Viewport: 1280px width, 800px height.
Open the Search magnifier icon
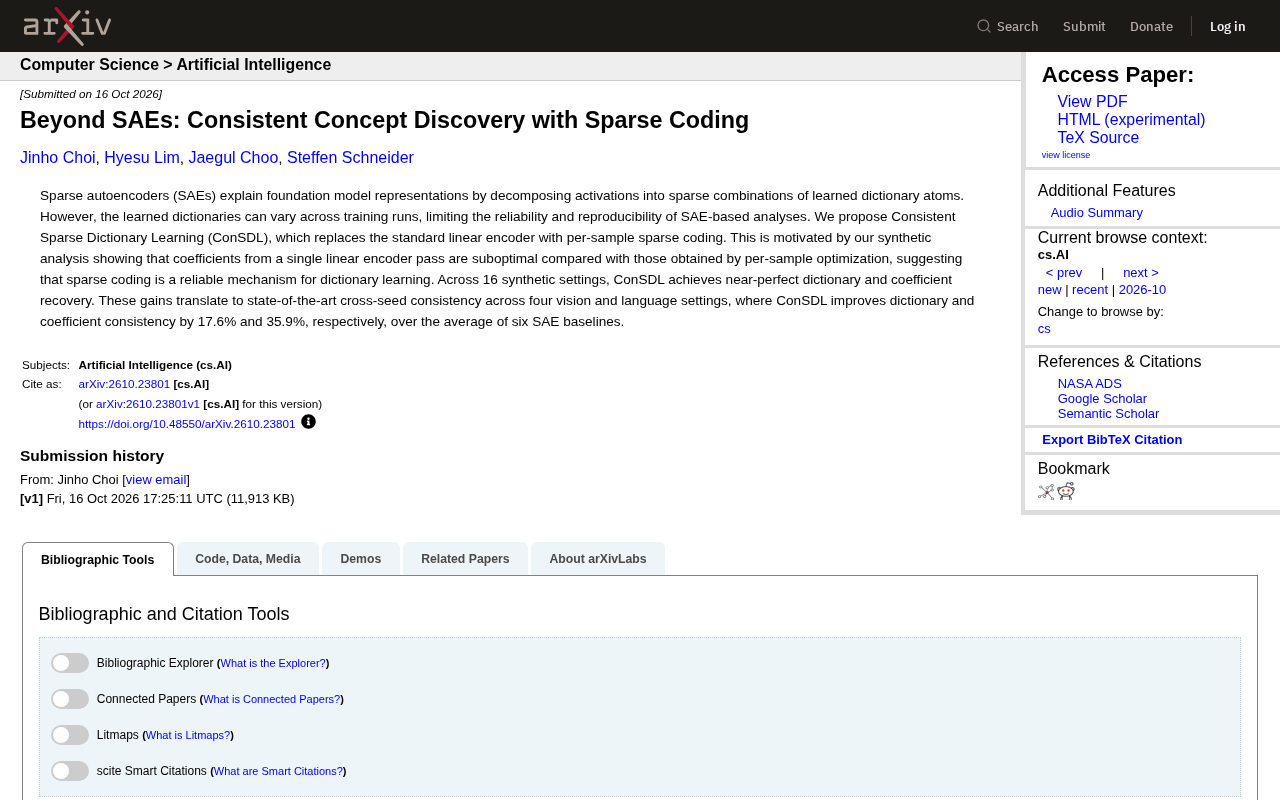pos(984,26)
